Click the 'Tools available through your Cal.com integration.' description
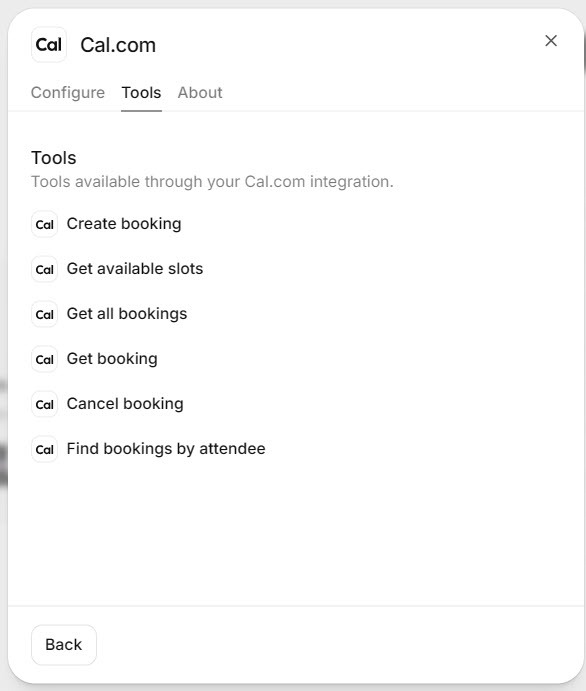Viewport: 586px width, 691px height. coord(212,182)
